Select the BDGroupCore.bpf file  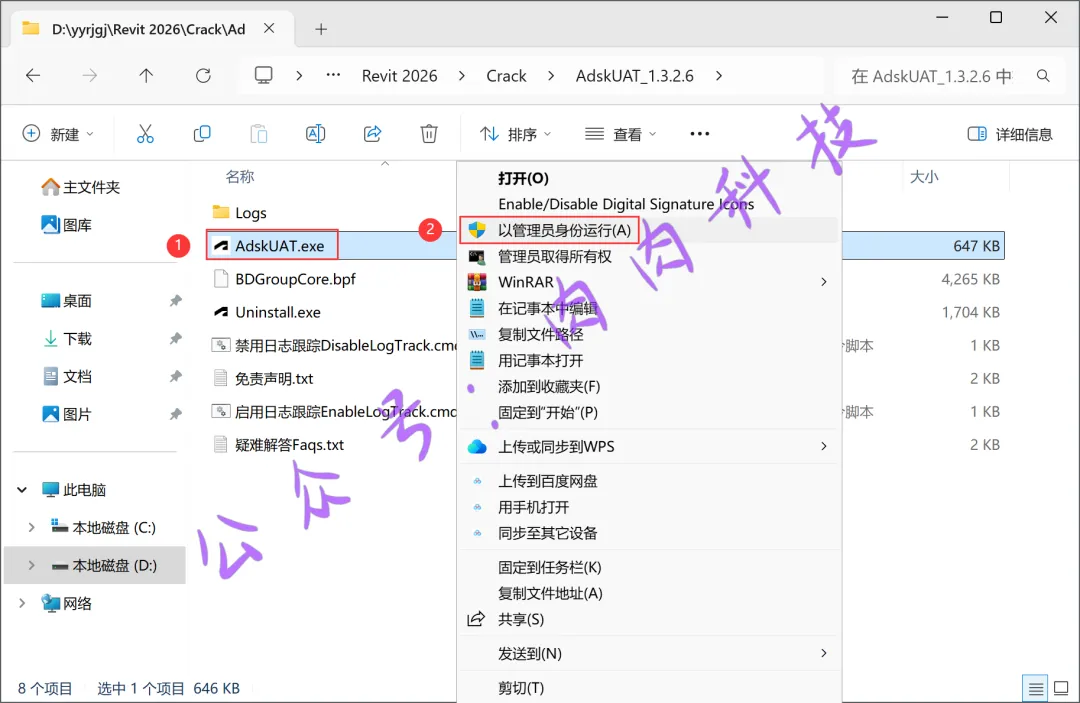[295, 279]
